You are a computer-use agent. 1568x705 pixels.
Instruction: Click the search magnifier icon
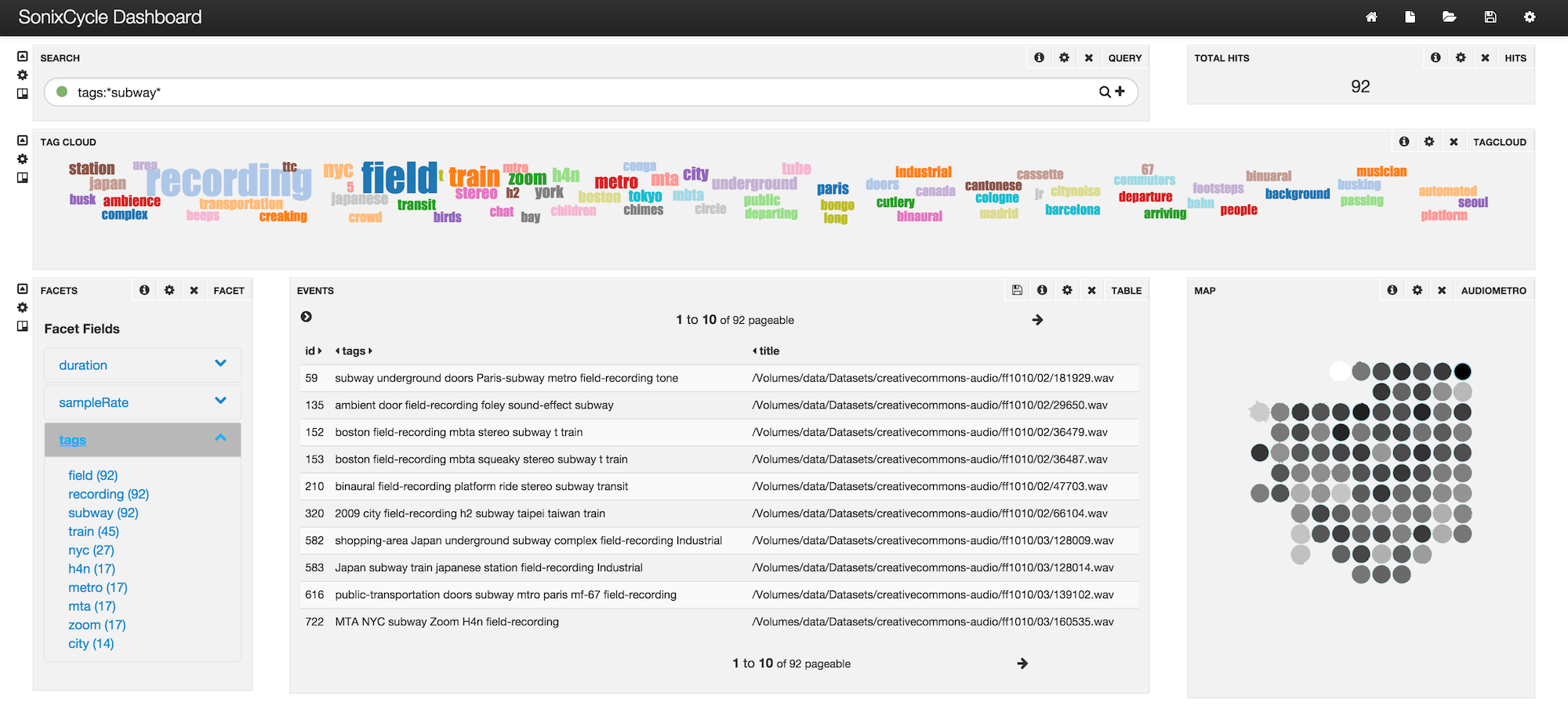tap(1105, 92)
